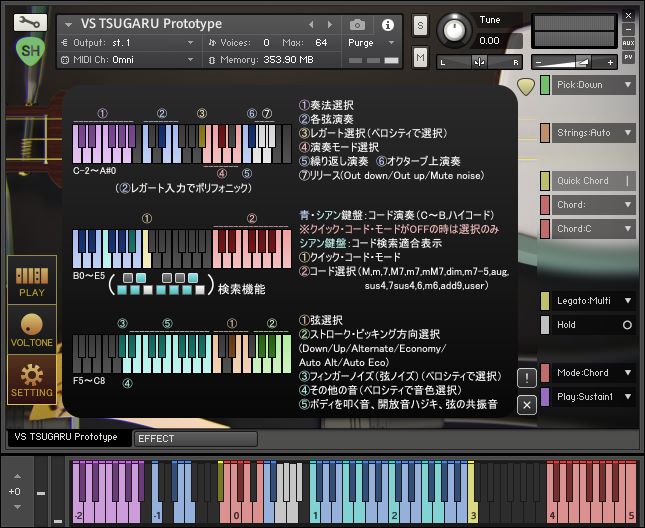
Task: Go to previous instrument with left arrow
Action: [x=311, y=25]
